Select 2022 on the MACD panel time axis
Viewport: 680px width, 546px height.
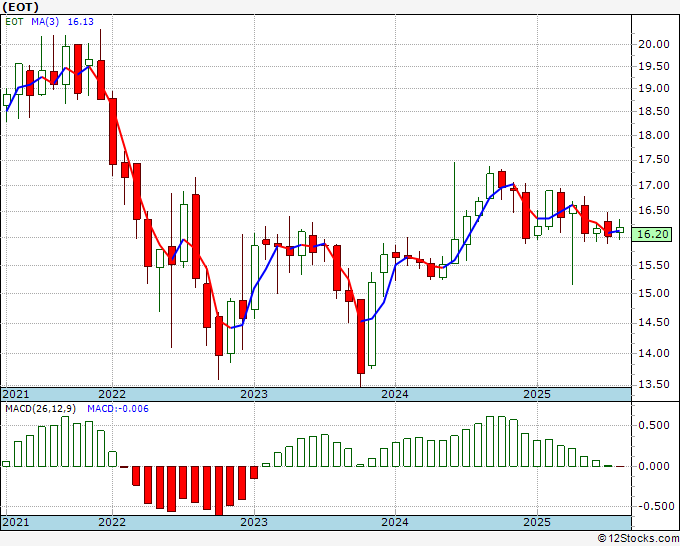tap(112, 522)
